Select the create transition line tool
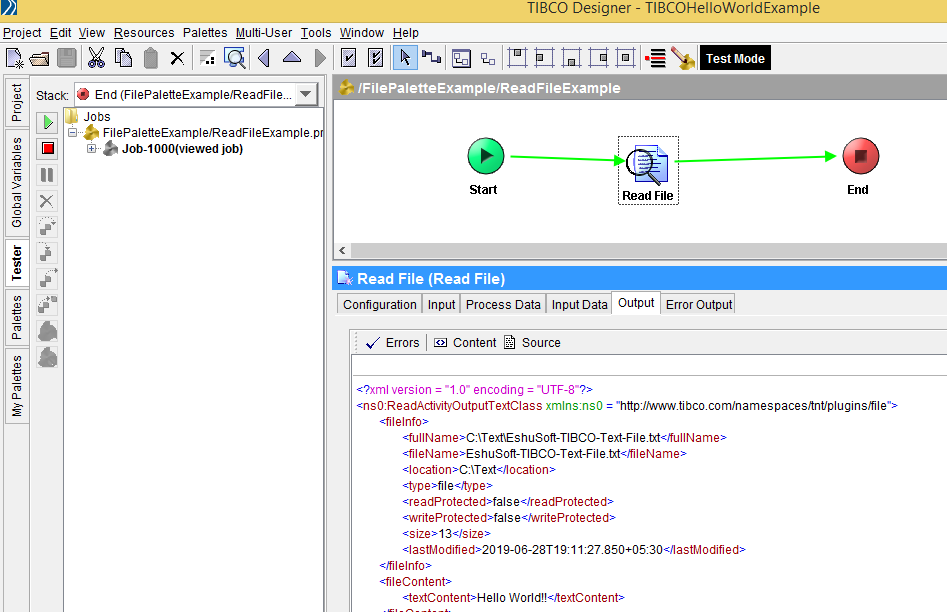The height and width of the screenshot is (612, 947). tap(431, 58)
